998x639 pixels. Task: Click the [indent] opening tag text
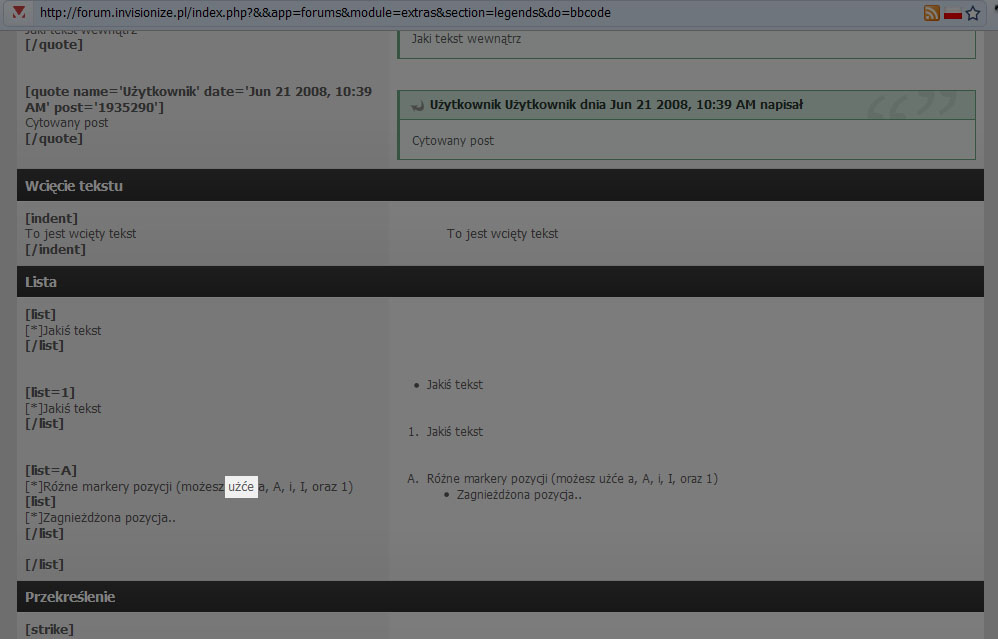(x=51, y=218)
